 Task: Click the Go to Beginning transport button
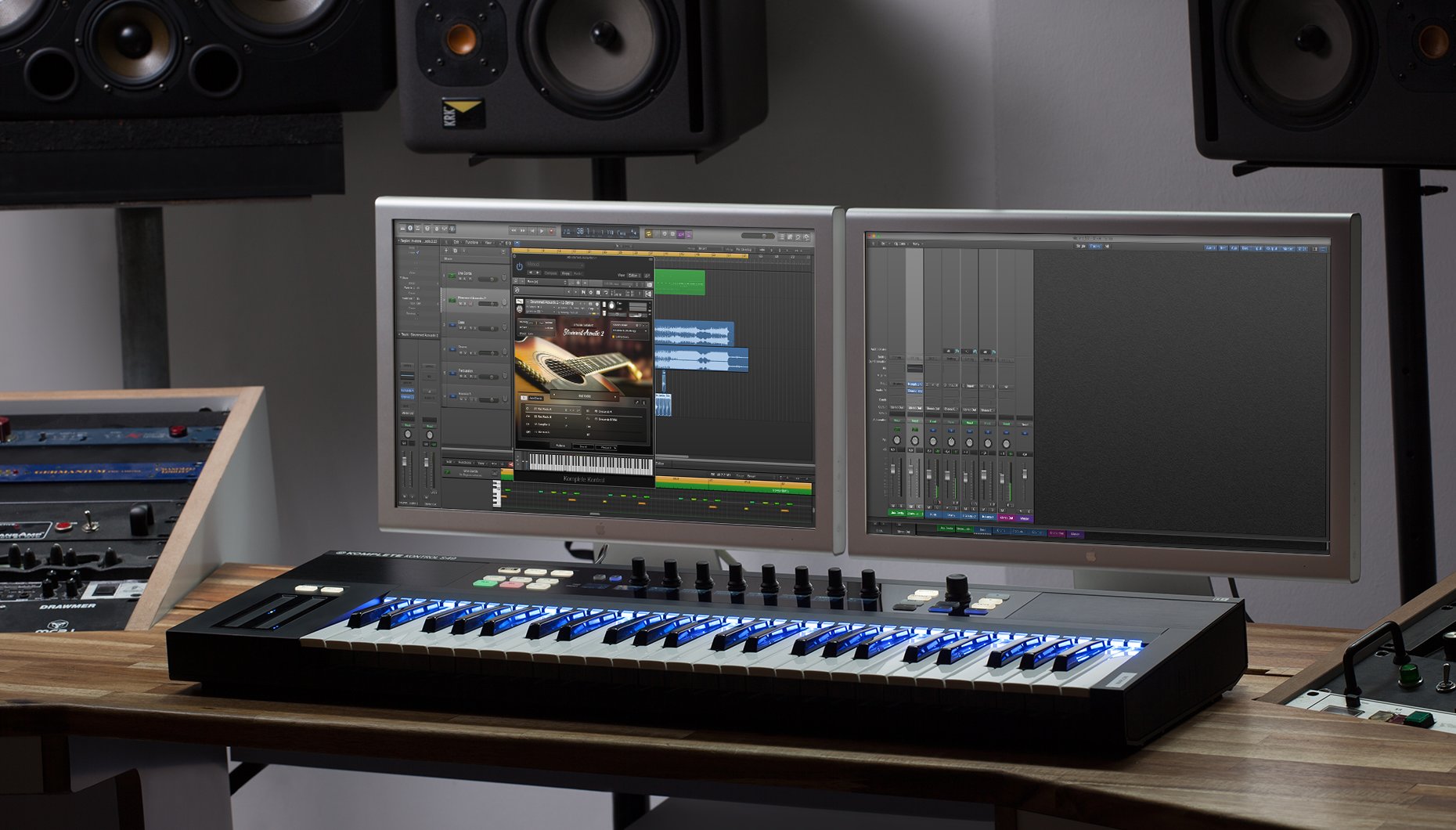[532, 231]
